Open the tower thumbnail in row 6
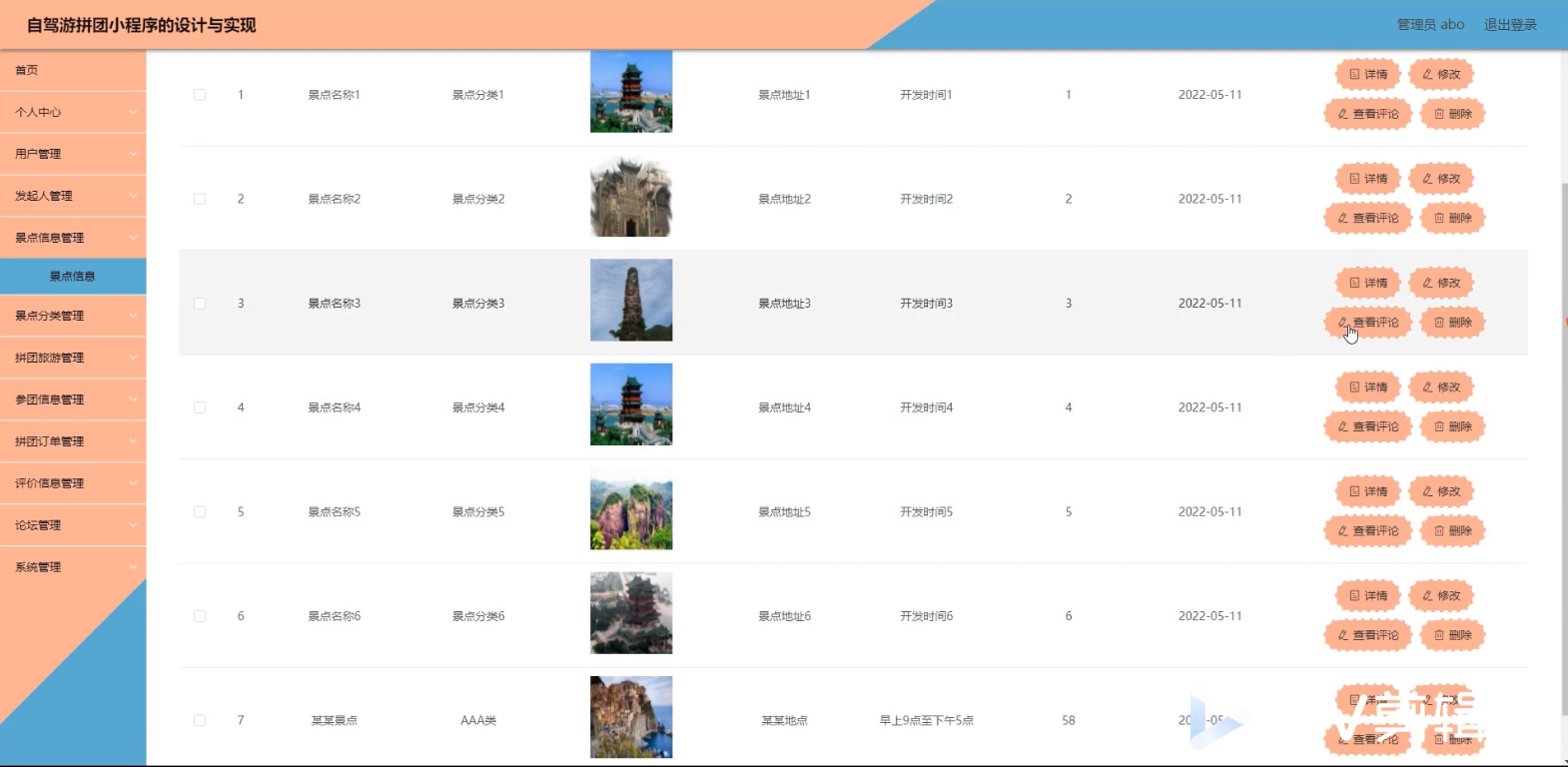1568x767 pixels. click(631, 613)
